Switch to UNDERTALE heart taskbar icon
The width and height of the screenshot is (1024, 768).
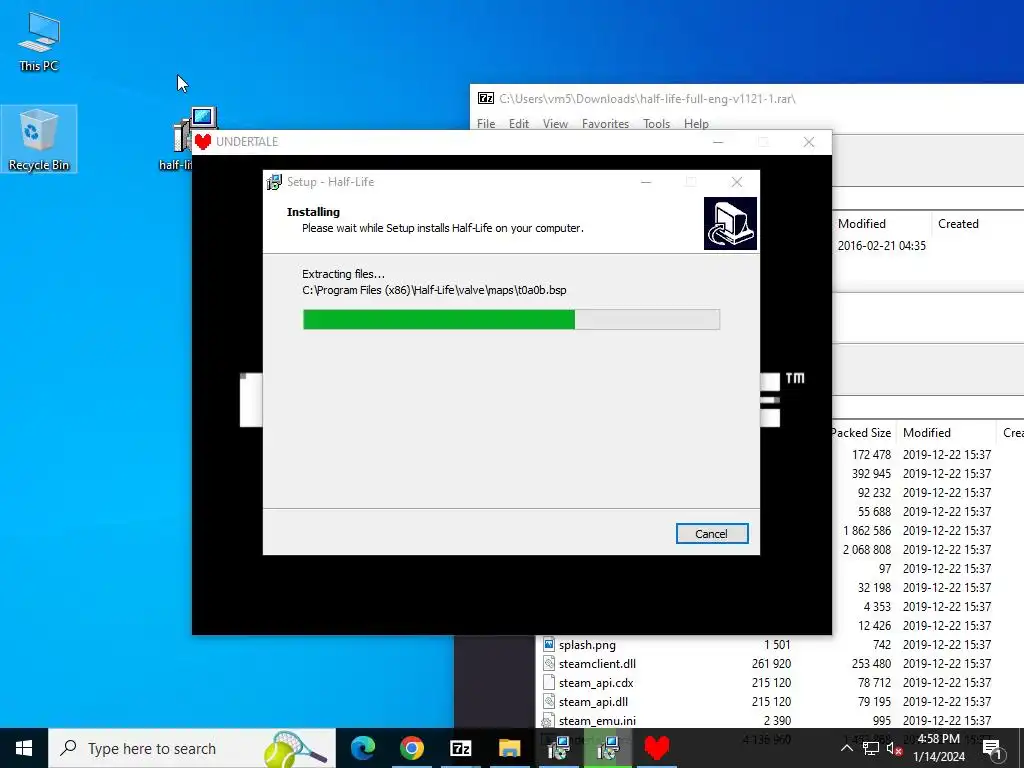[657, 748]
